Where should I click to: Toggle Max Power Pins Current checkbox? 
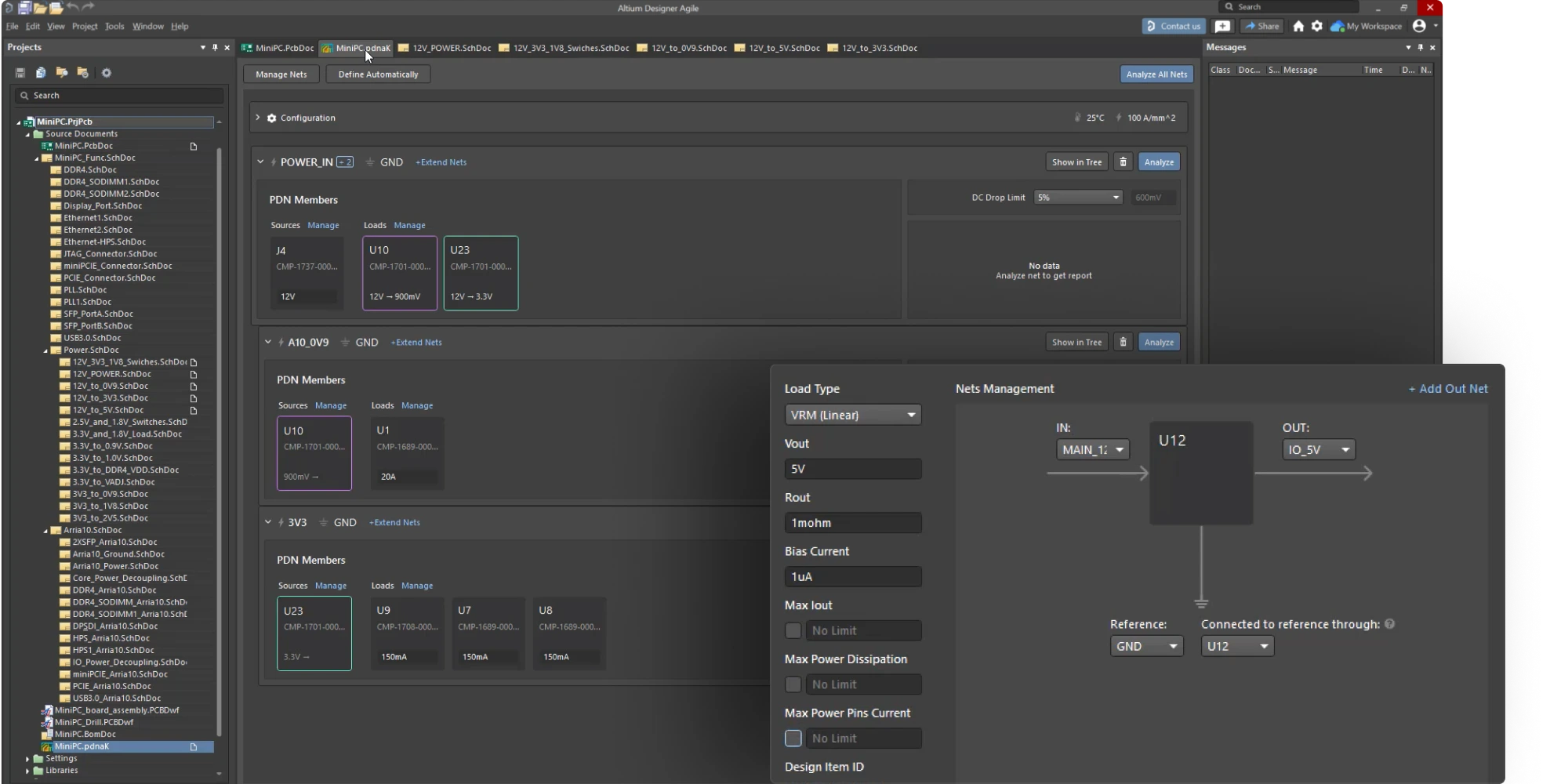click(793, 739)
